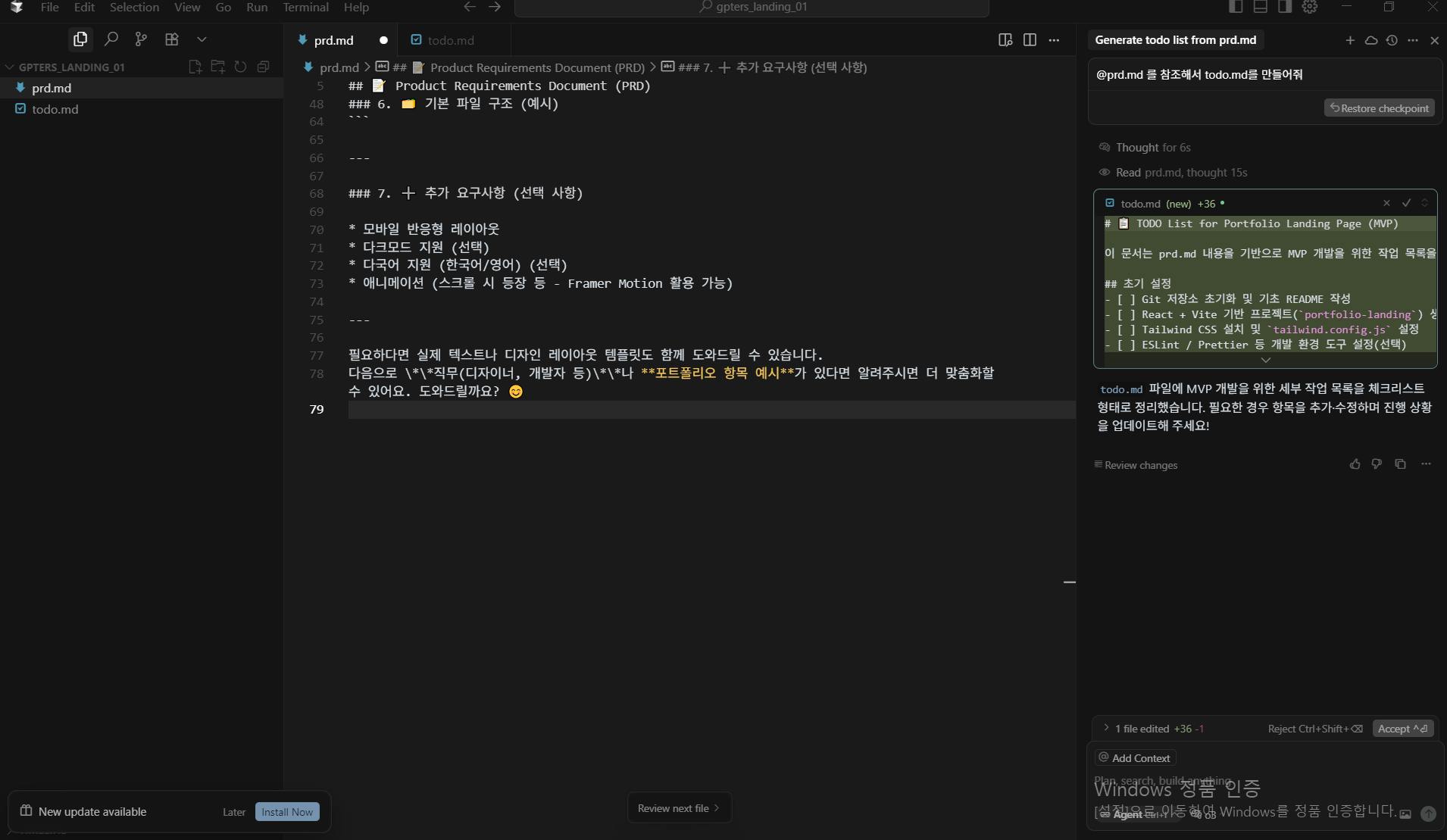This screenshot has width=1447, height=840.
Task: Show chat history clock icon
Action: (1392, 40)
